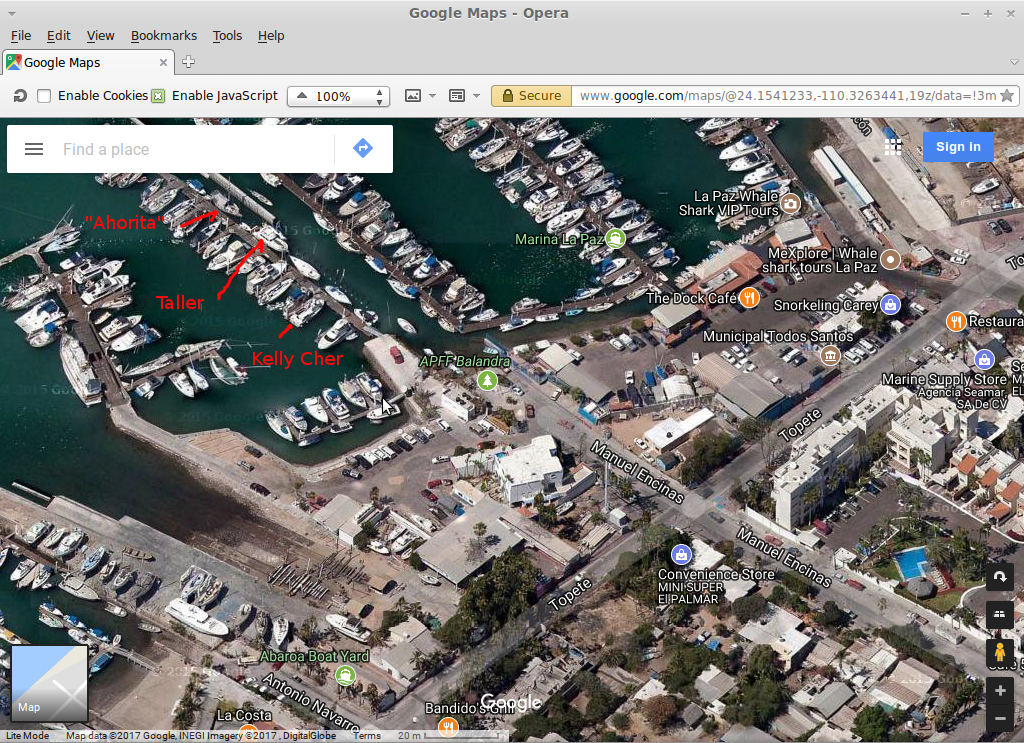Open the Terms link
Screen dimensions: 1024x743
click(367, 736)
